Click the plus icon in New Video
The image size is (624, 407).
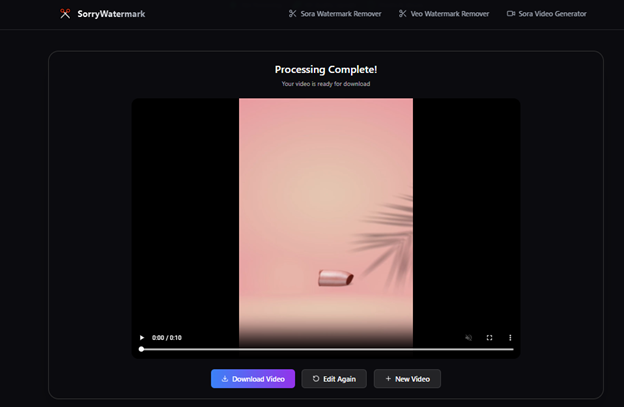coord(388,379)
